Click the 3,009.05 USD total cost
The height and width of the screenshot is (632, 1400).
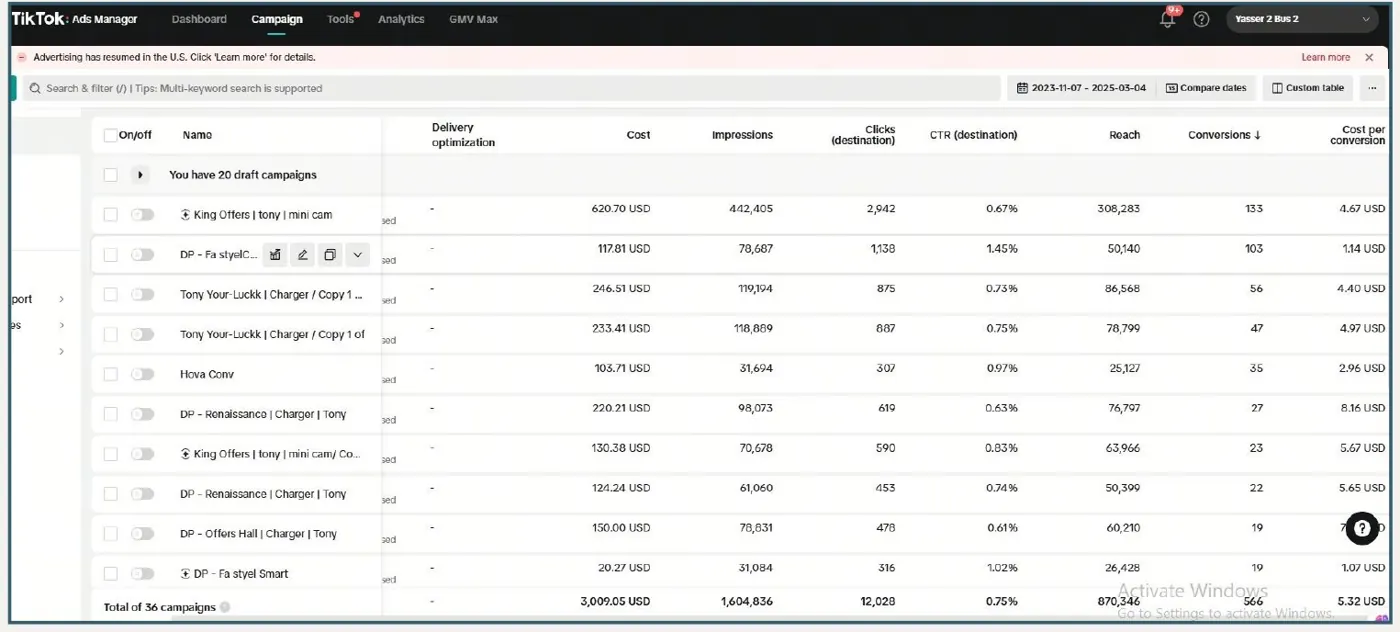pos(615,602)
